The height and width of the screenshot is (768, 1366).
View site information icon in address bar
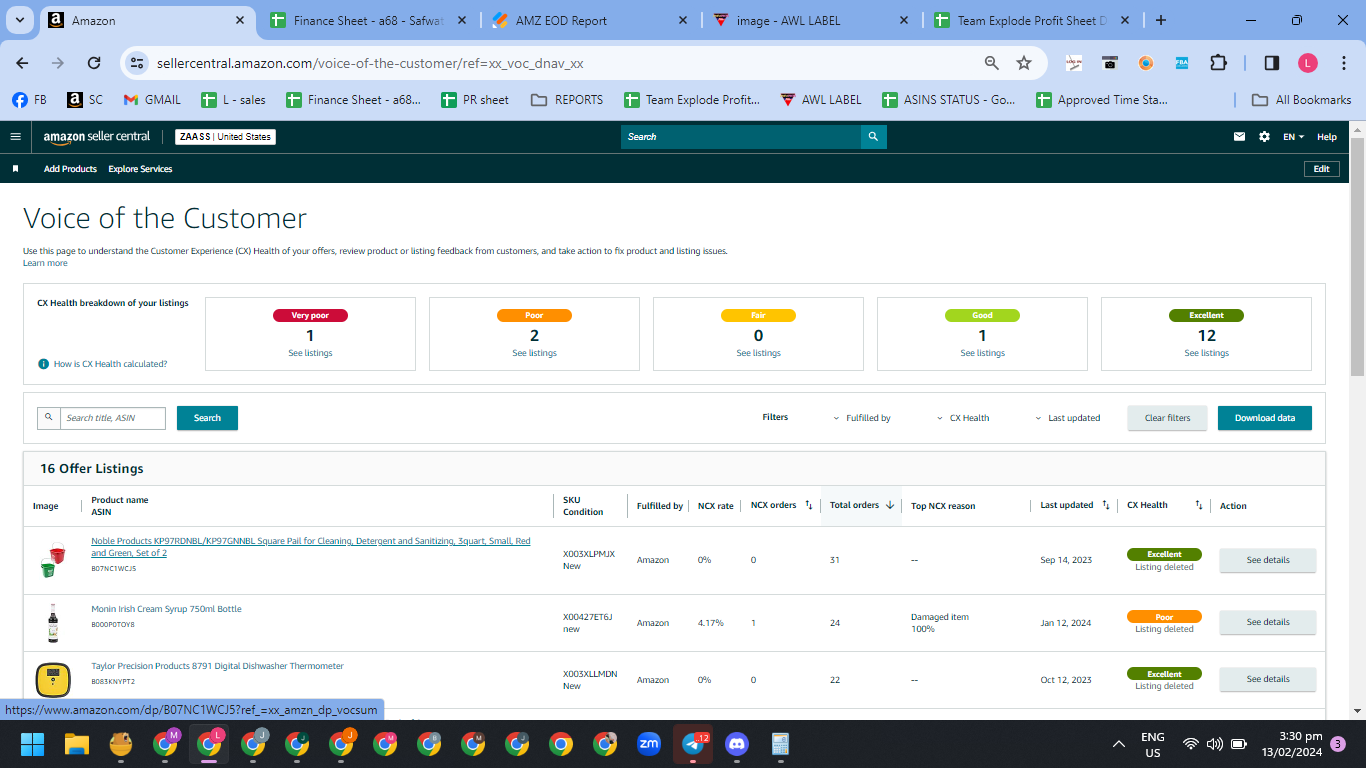[137, 63]
